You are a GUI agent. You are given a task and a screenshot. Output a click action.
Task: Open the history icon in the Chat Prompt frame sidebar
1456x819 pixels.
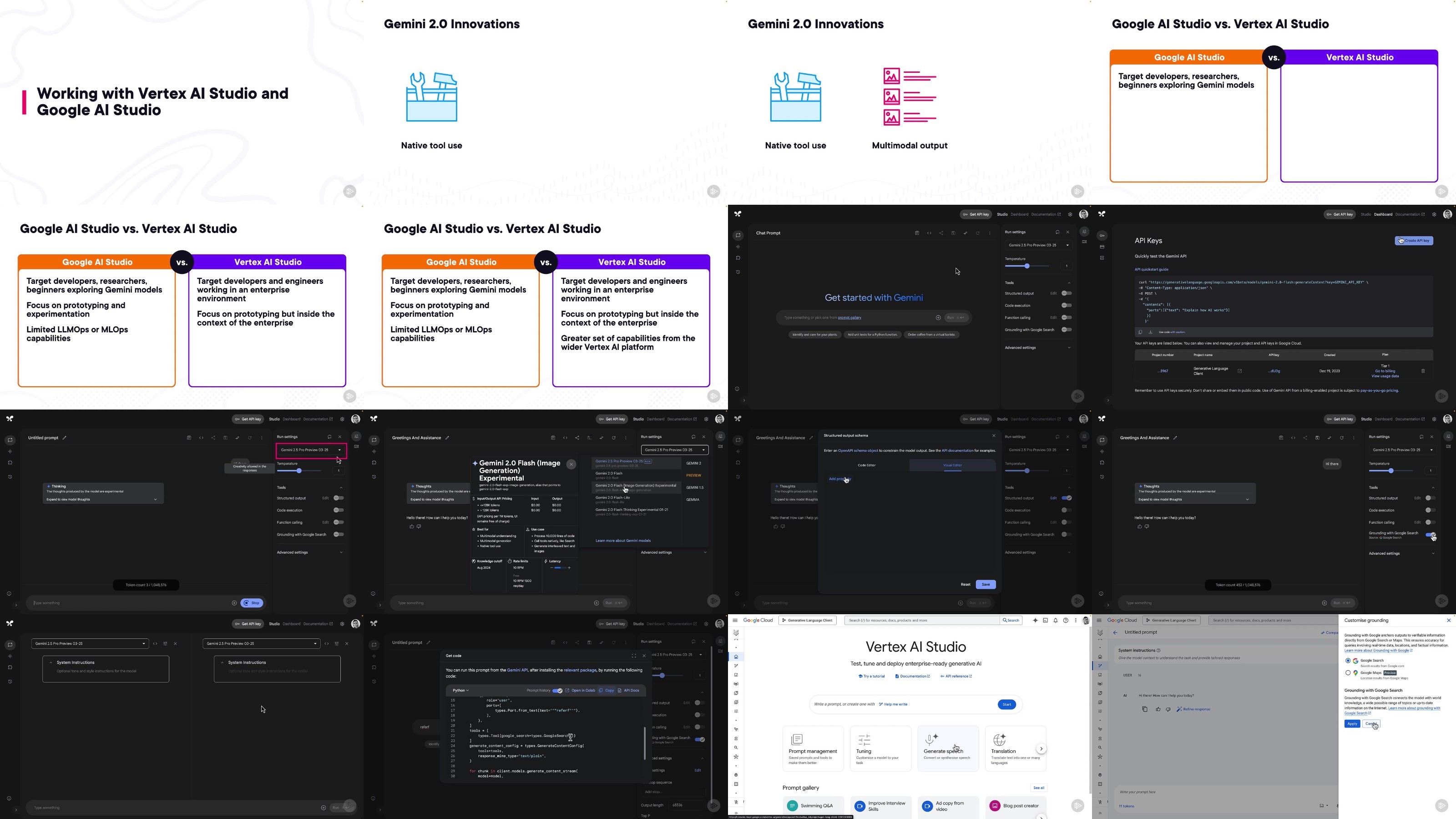click(x=738, y=272)
